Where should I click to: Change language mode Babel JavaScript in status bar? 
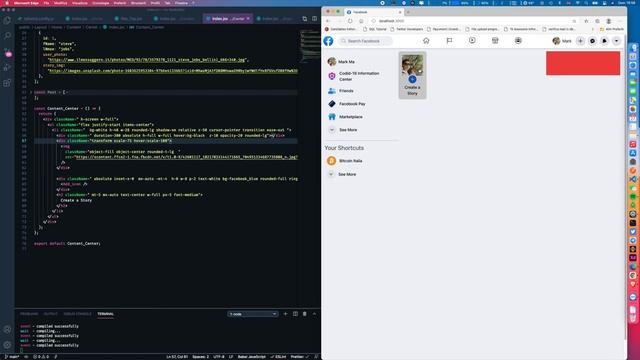252,357
